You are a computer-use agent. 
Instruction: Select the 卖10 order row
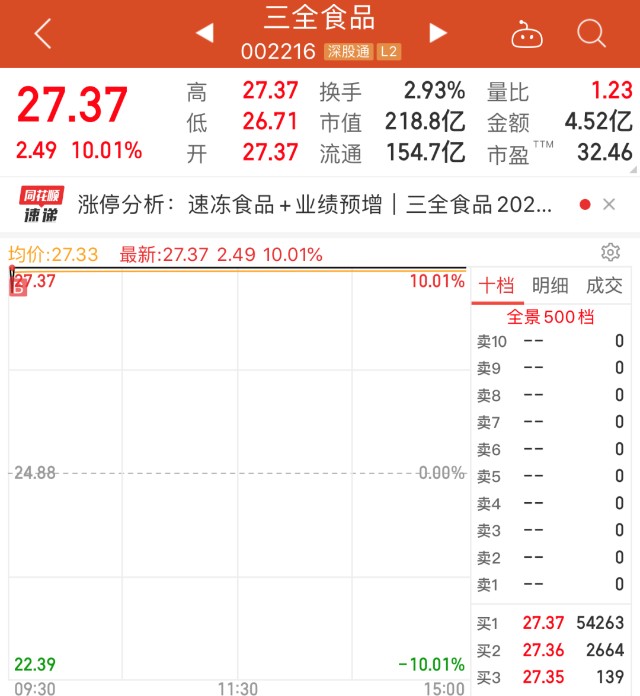pyautogui.click(x=550, y=341)
